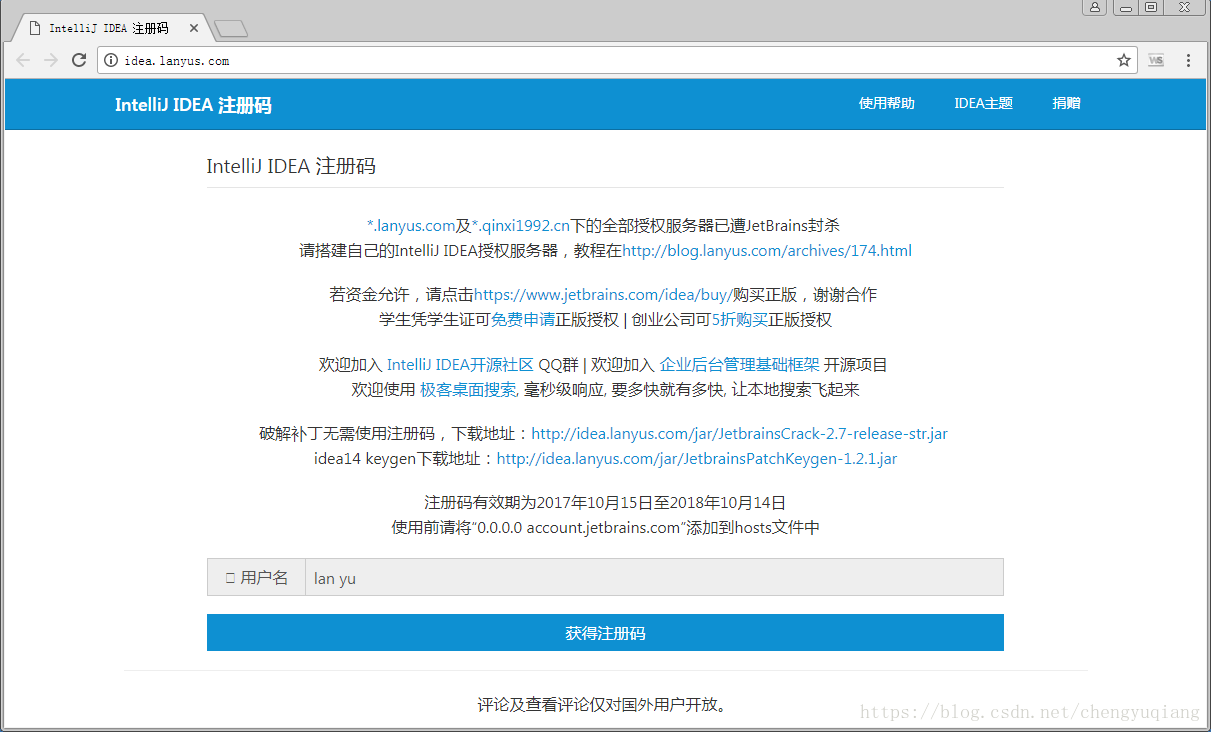Screen dimensions: 1211x732
Task: Open a new tab button
Action: coord(231,29)
